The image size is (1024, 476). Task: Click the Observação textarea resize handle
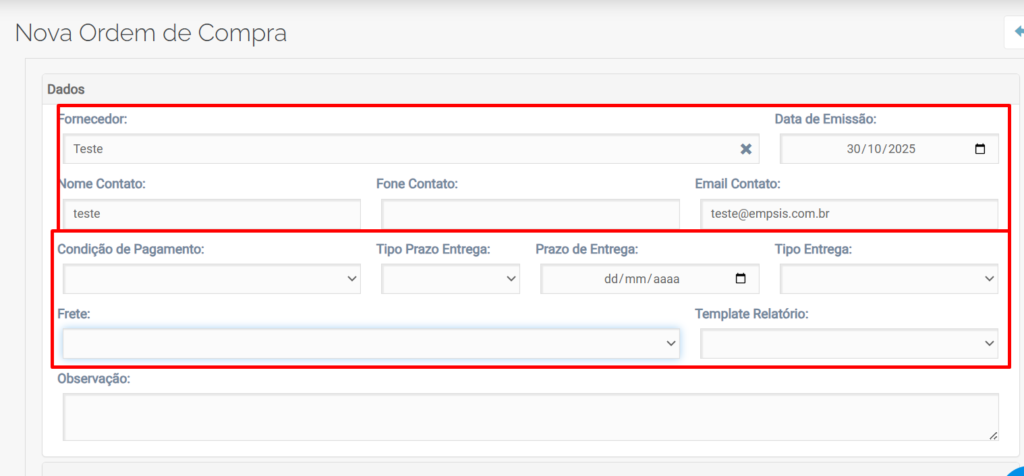pos(992,435)
